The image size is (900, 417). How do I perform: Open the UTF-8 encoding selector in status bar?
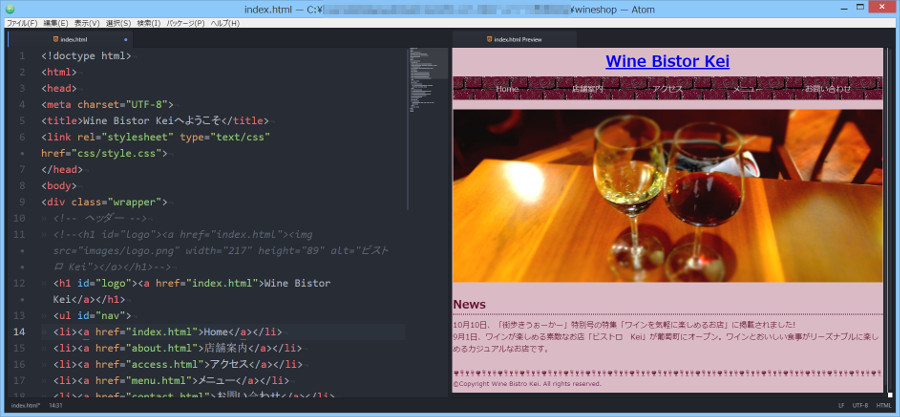[859, 406]
